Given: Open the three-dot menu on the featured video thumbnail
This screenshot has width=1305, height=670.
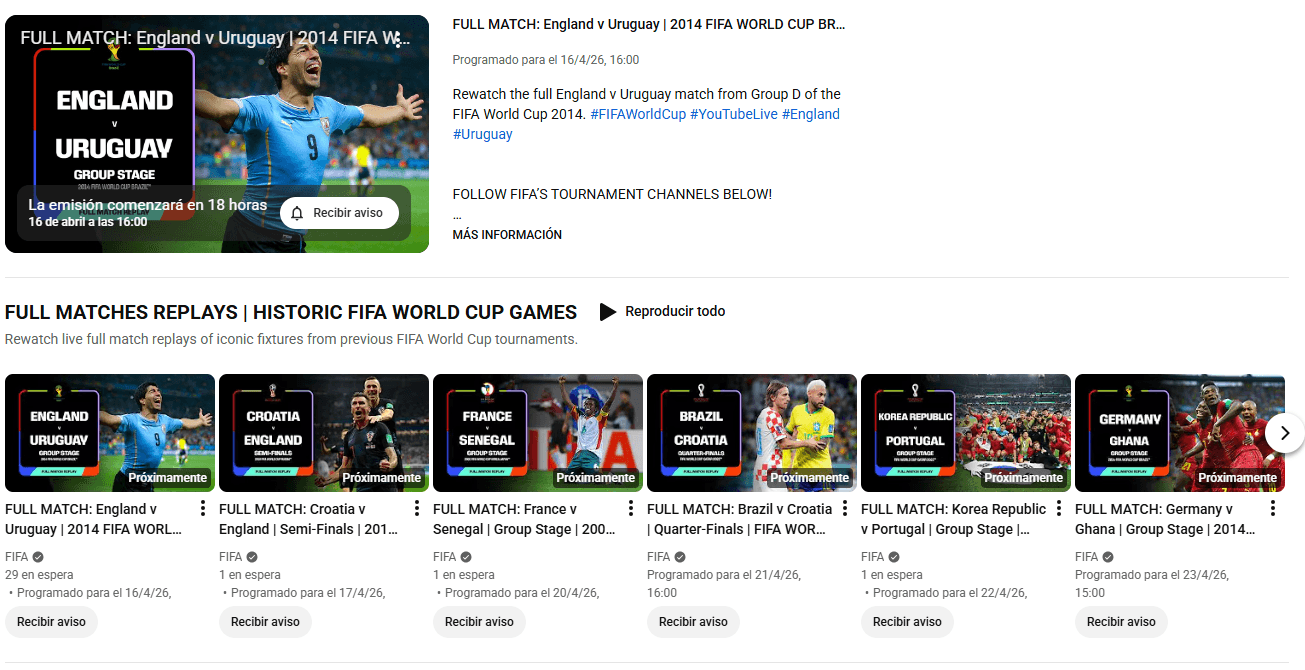Looking at the screenshot, I should pyautogui.click(x=396, y=38).
